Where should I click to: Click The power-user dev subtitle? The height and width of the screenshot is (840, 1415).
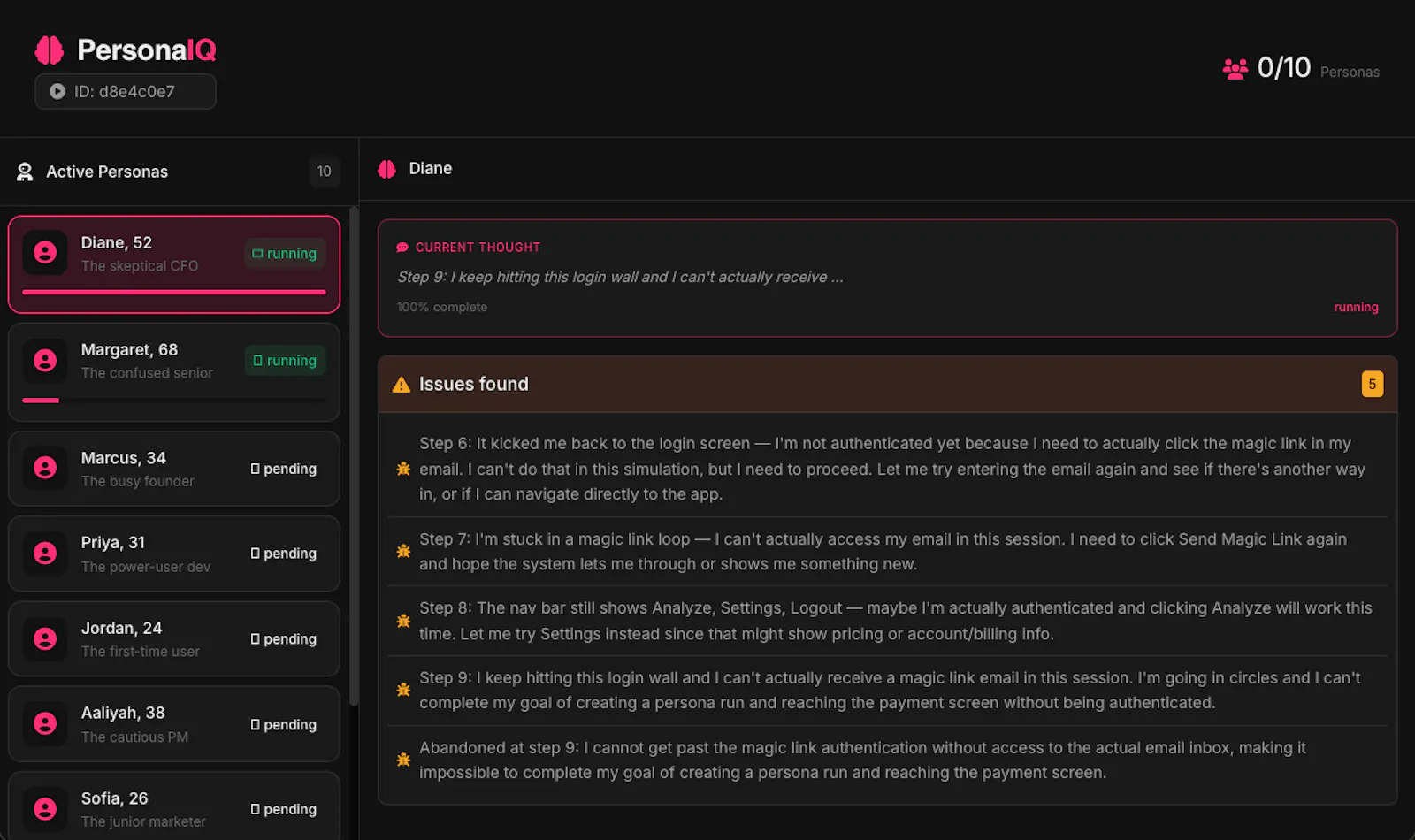click(146, 567)
